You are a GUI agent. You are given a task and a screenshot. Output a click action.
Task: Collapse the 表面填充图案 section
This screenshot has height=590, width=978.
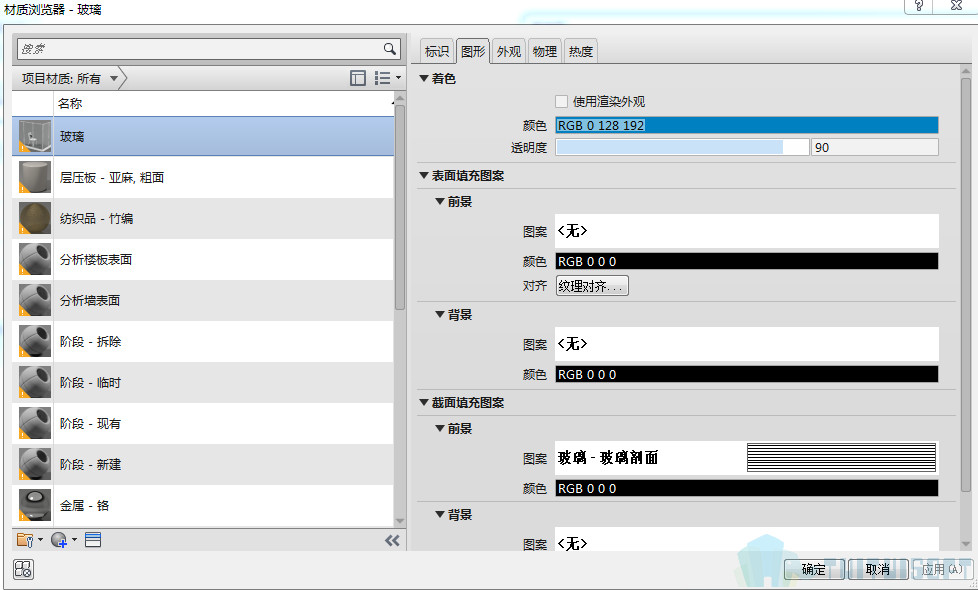(x=424, y=175)
